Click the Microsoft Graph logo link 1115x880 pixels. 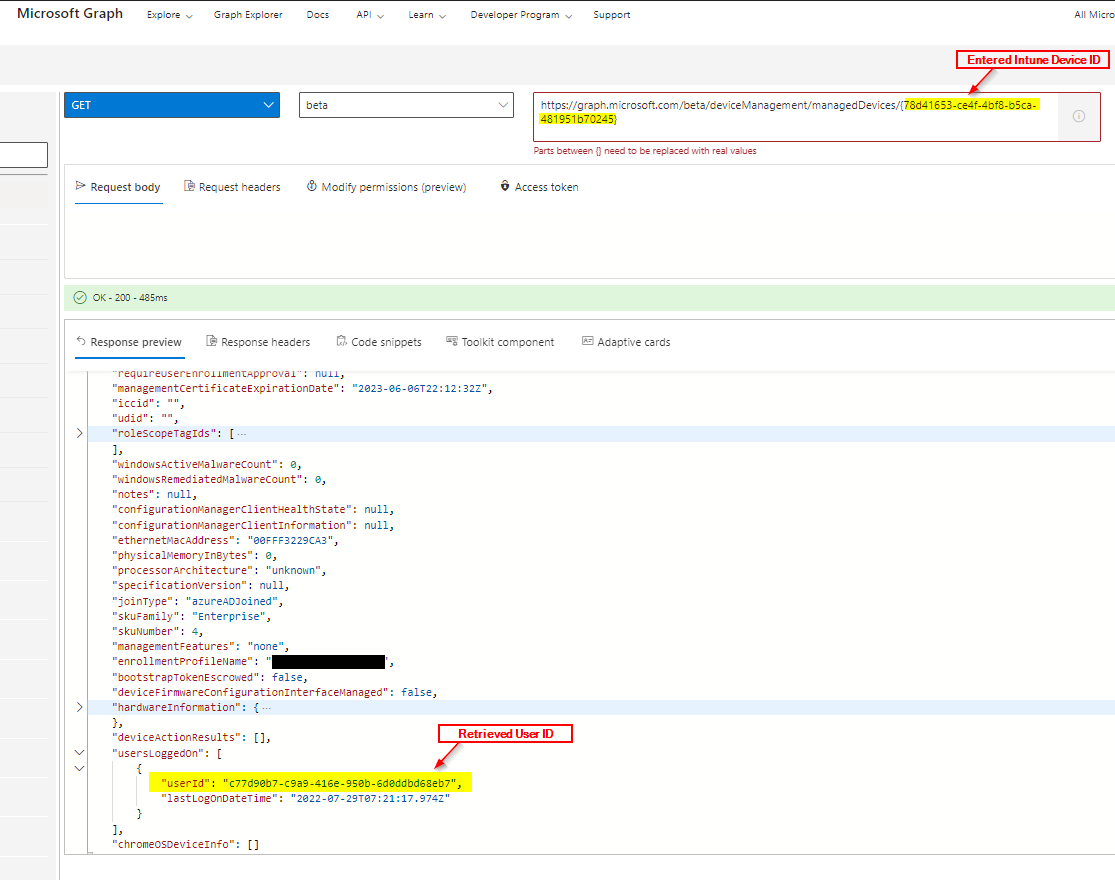70,14
